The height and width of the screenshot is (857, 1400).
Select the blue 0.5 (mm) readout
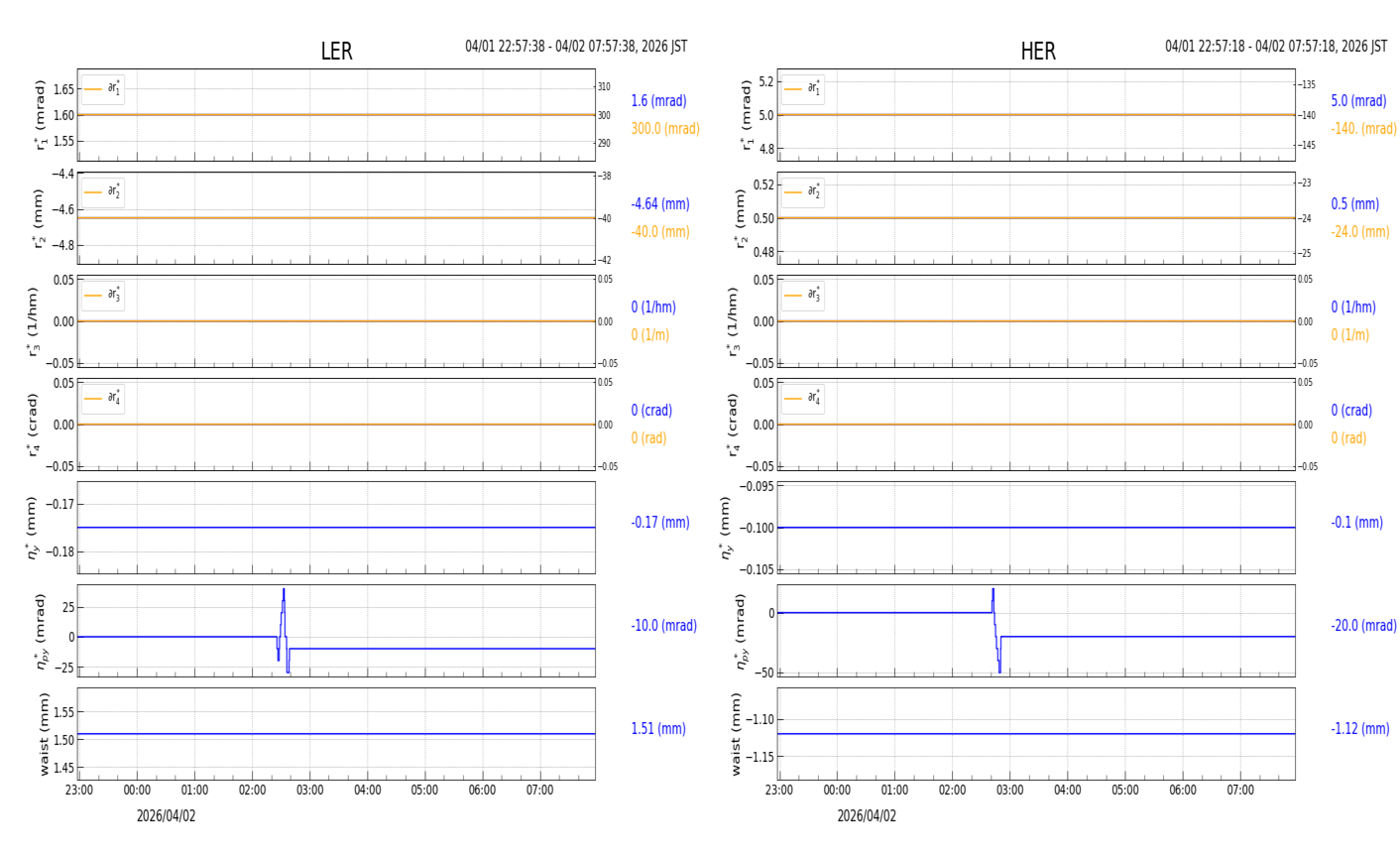pyautogui.click(x=1354, y=203)
